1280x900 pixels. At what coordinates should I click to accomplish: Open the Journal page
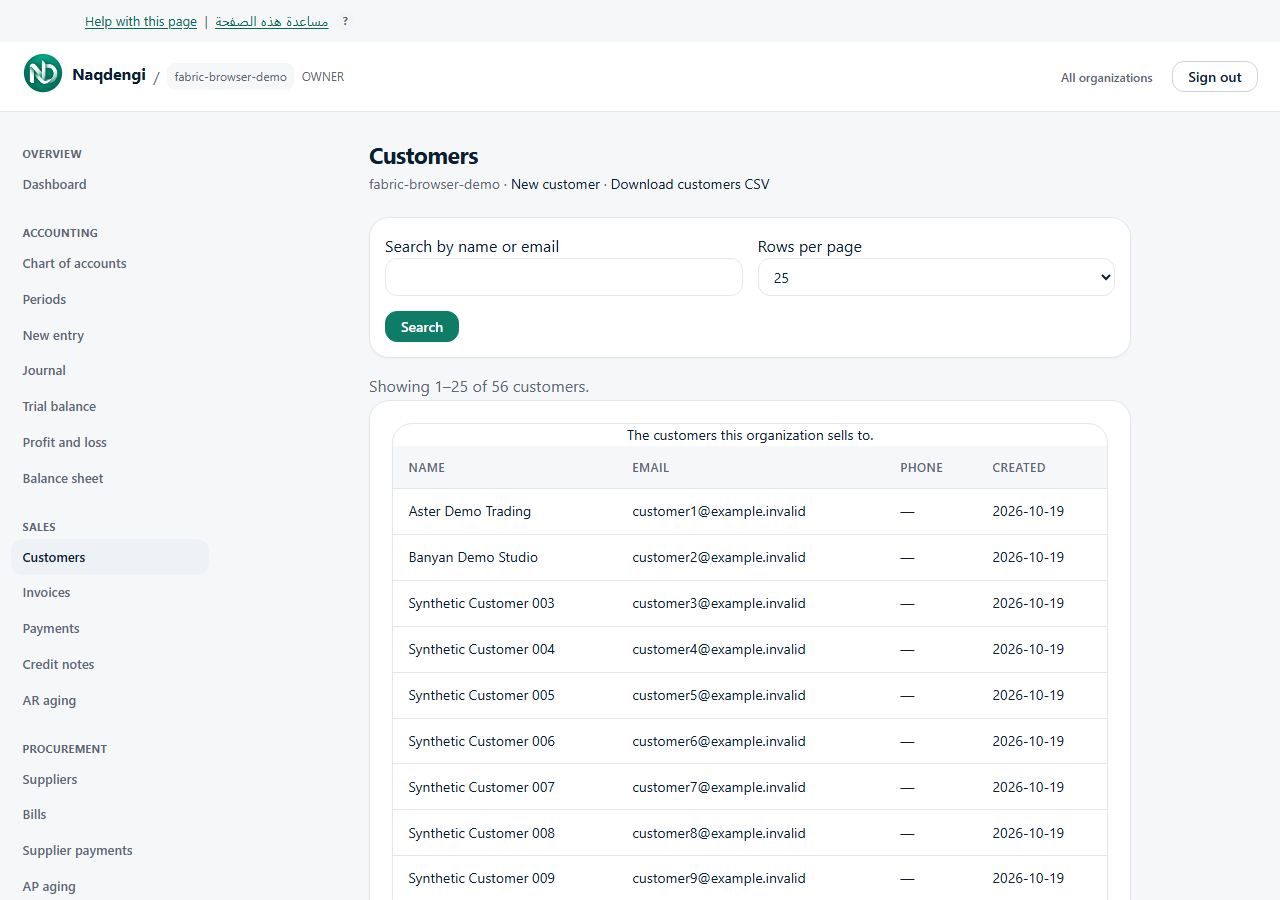[45, 370]
